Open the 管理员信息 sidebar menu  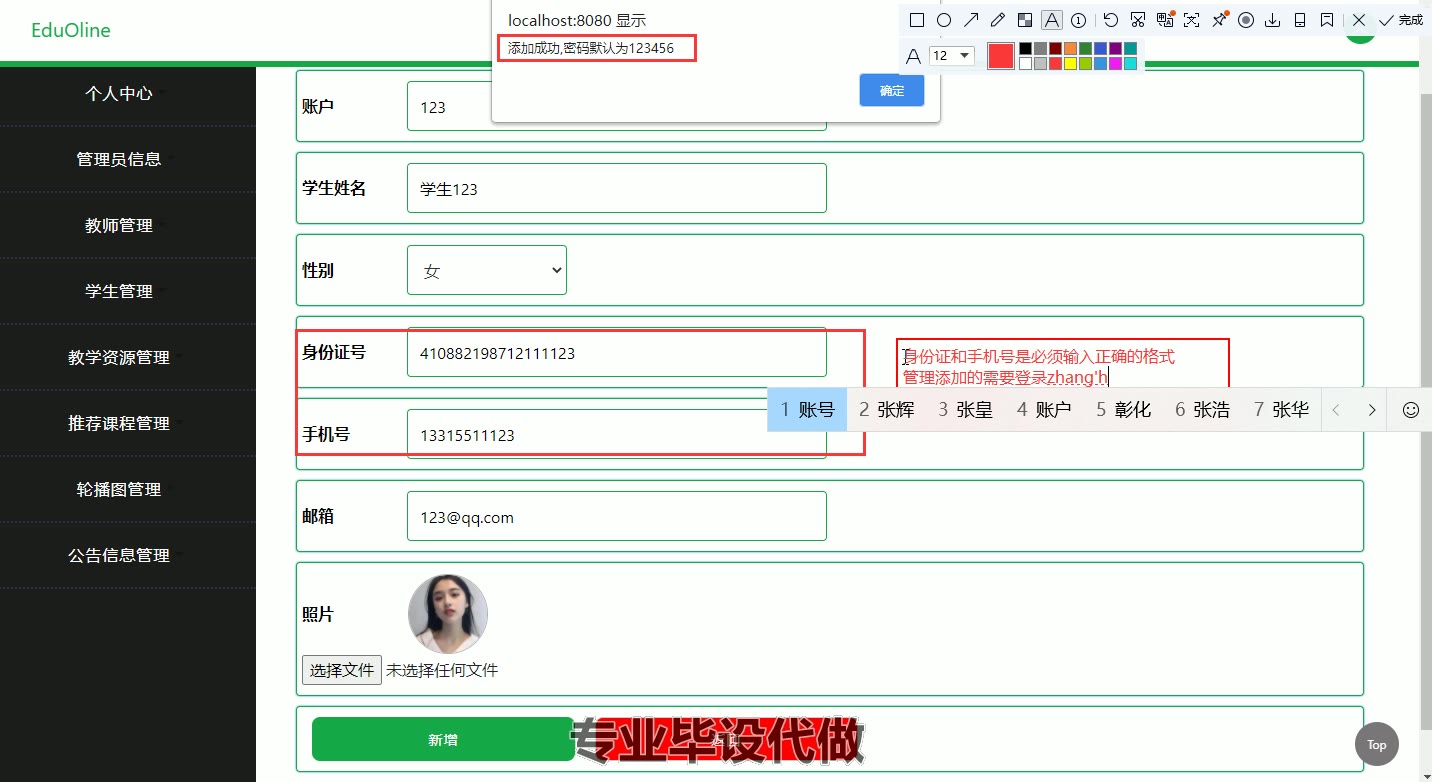pyautogui.click(x=119, y=159)
